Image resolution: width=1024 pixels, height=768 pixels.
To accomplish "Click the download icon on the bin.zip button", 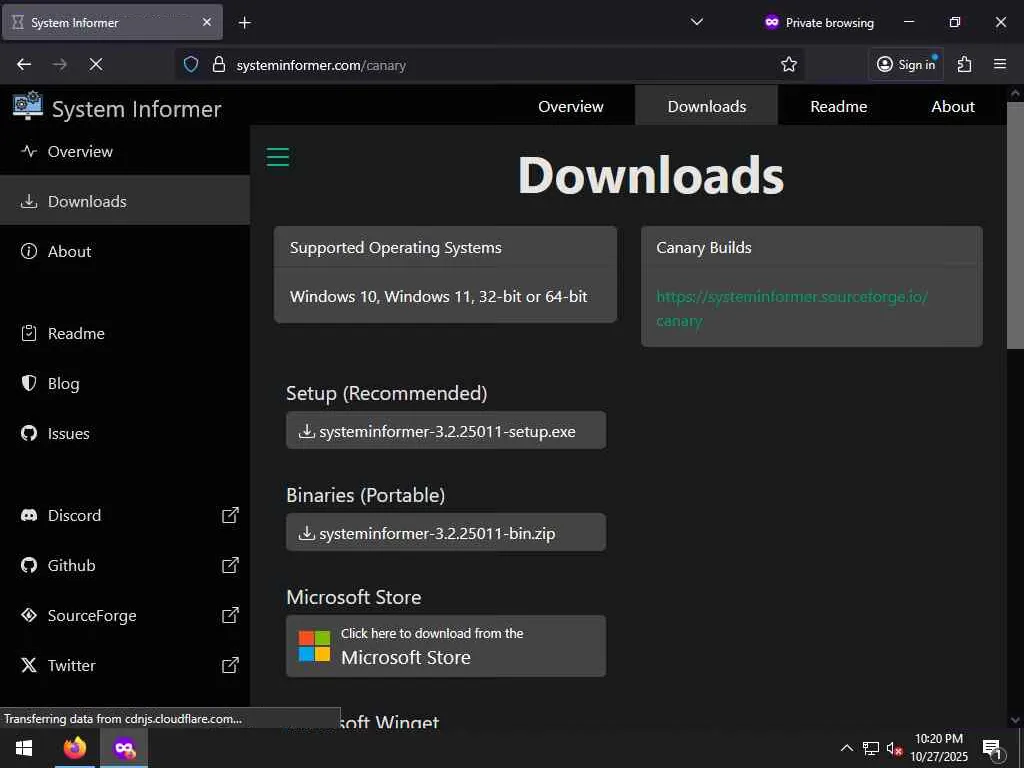I will (x=307, y=533).
